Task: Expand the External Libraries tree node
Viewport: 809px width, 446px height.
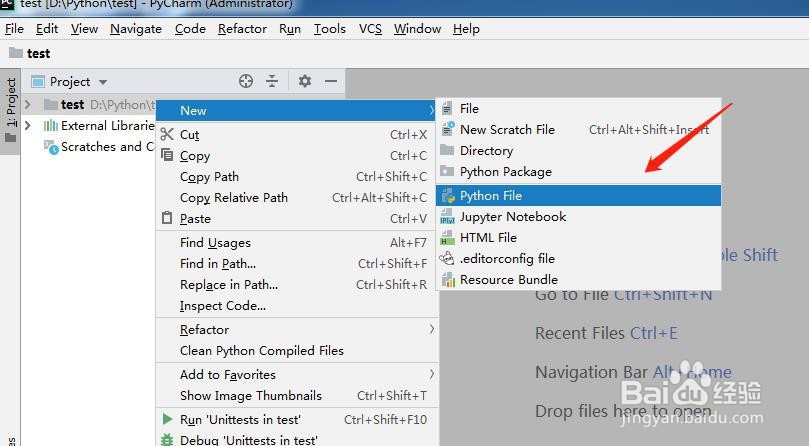Action: pos(28,125)
